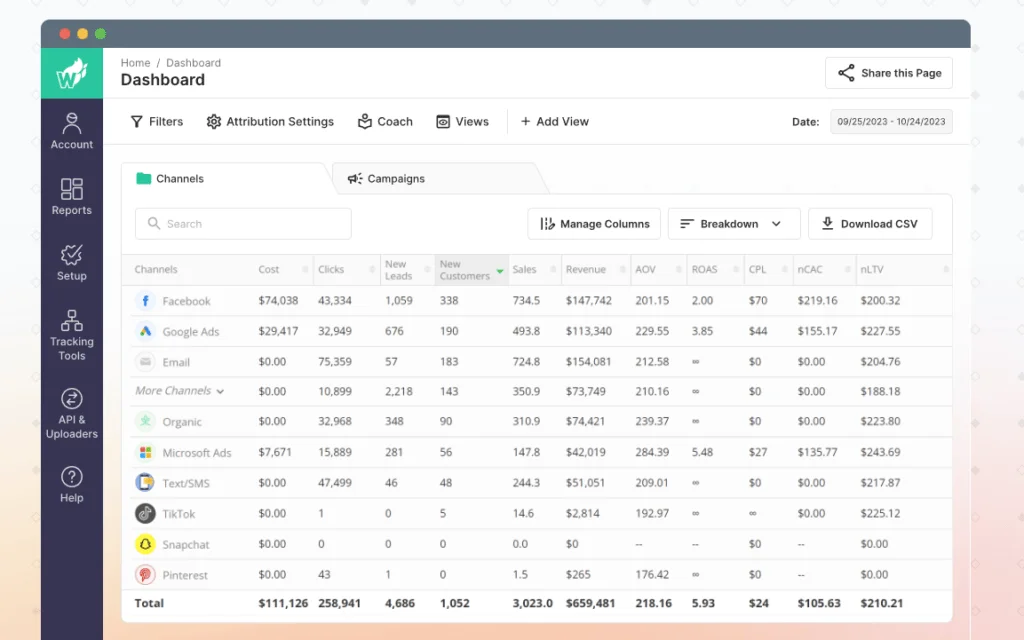Navigate to API & Uploaders
The width and height of the screenshot is (1024, 640).
coord(71,414)
